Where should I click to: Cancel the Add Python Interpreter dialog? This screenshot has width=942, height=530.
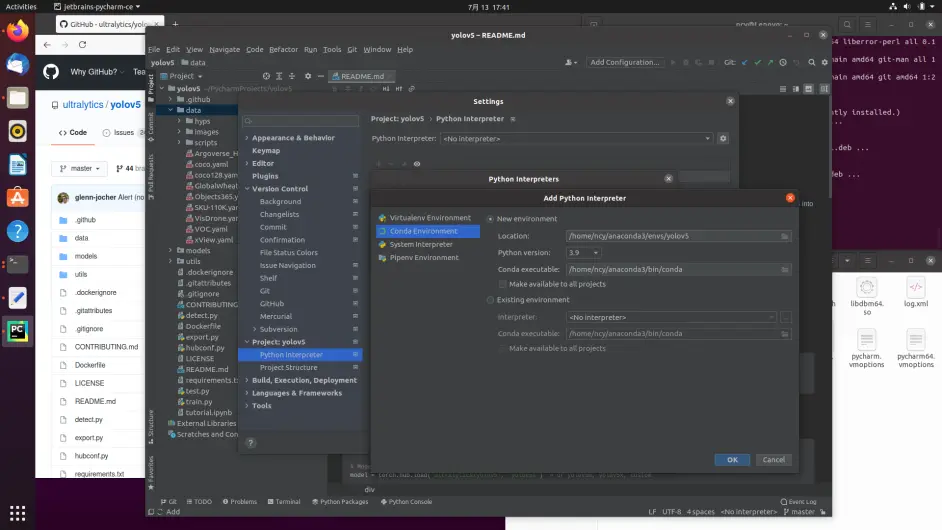point(773,460)
